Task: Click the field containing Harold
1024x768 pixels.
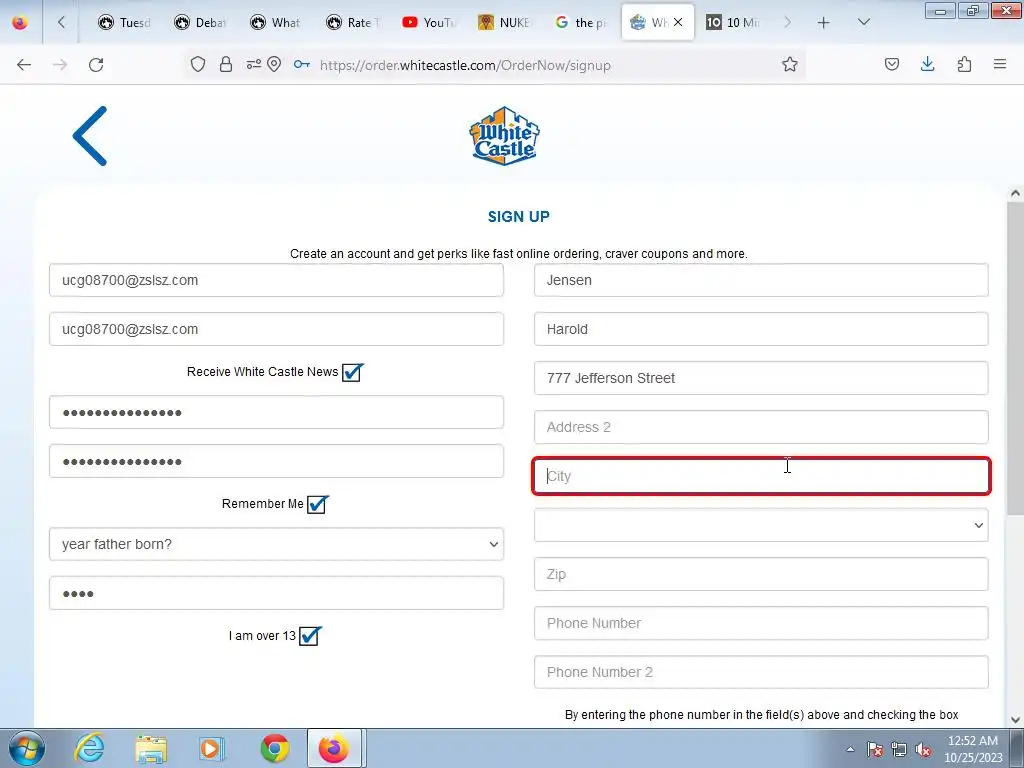Action: pos(761,329)
